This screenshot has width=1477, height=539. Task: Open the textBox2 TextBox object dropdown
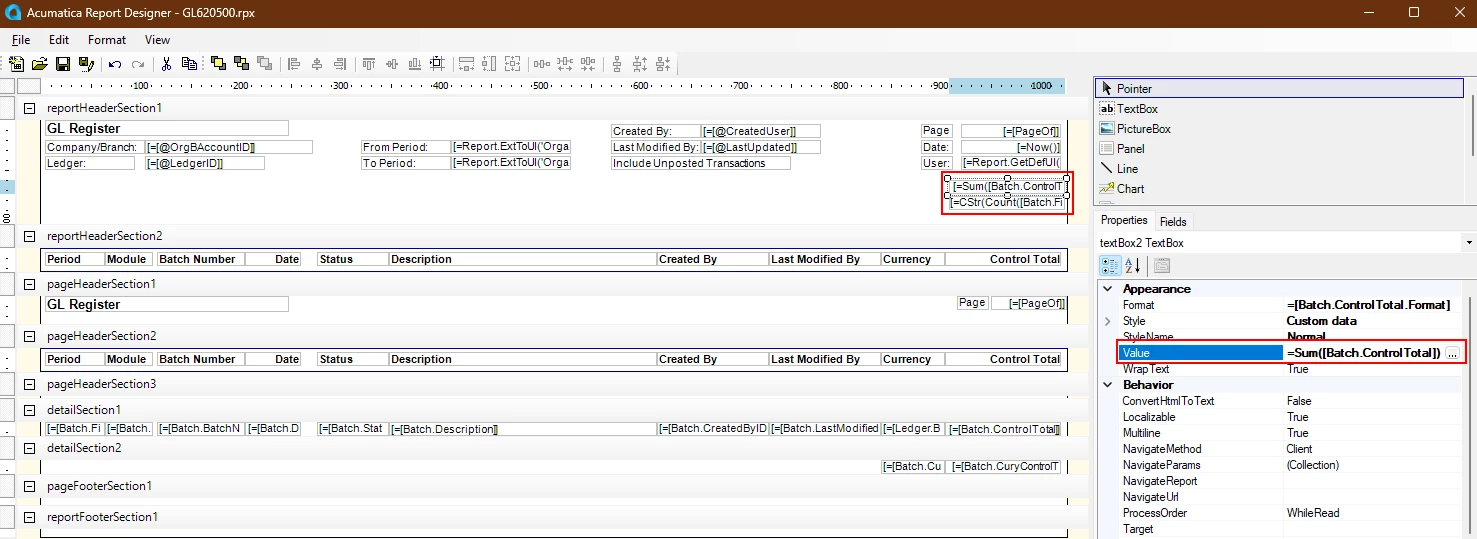[x=1469, y=243]
